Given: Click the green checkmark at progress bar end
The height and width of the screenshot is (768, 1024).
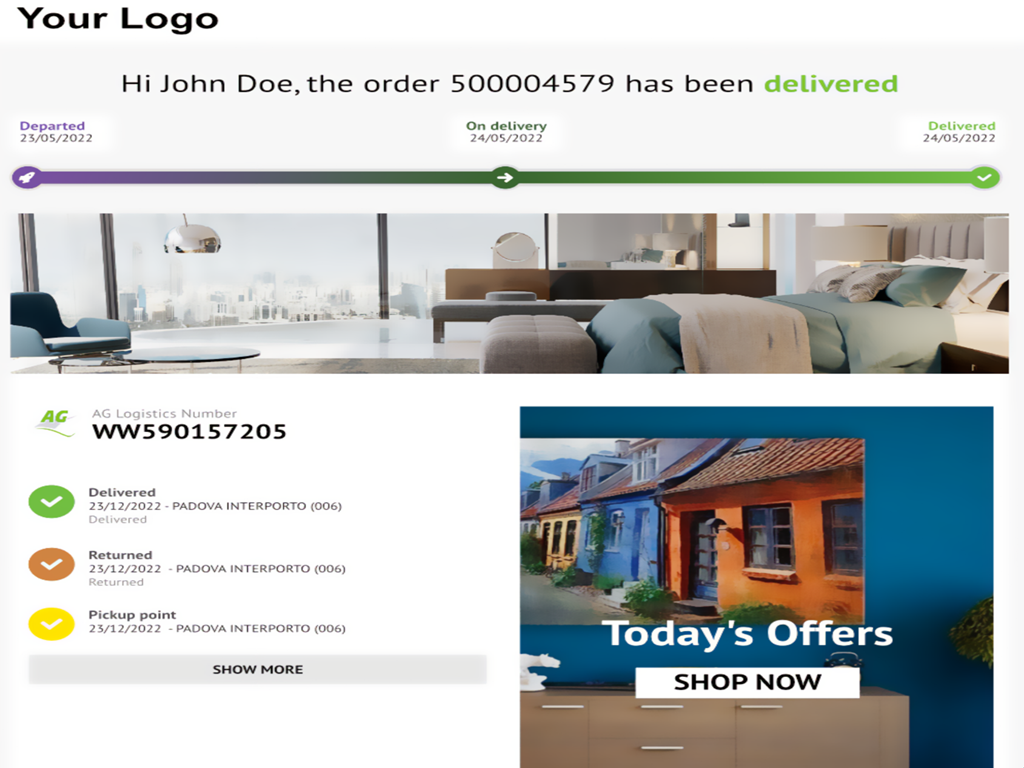Looking at the screenshot, I should (985, 177).
